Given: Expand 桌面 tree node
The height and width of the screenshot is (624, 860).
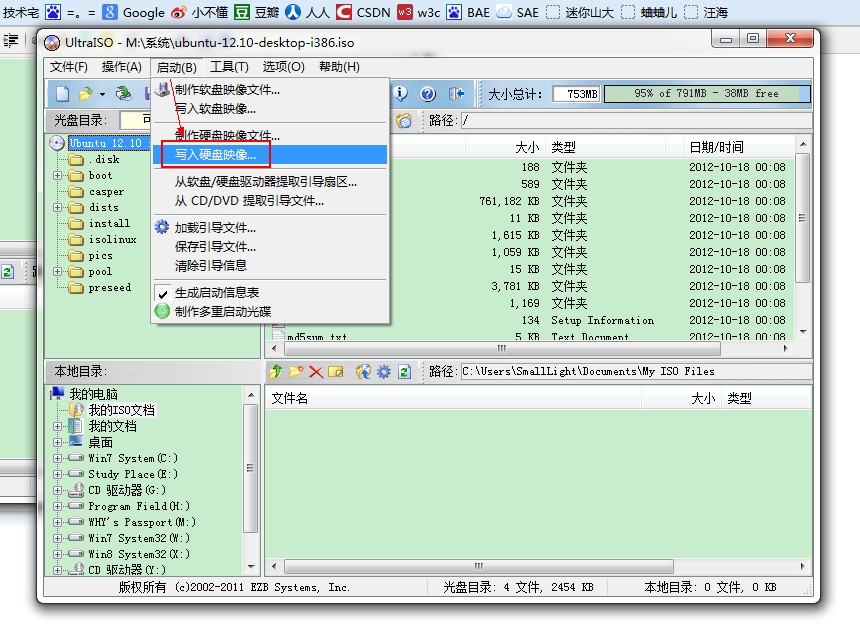Looking at the screenshot, I should pyautogui.click(x=57, y=442).
